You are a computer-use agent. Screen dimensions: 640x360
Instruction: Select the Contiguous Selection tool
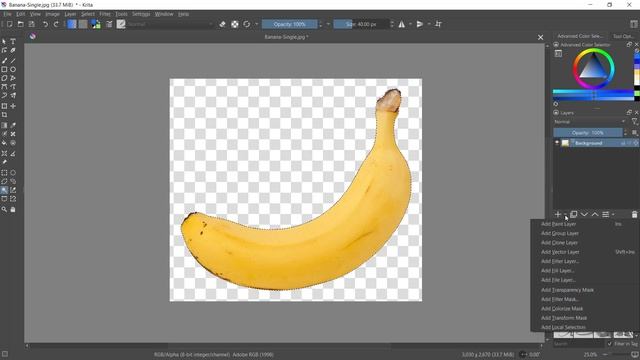point(4,190)
